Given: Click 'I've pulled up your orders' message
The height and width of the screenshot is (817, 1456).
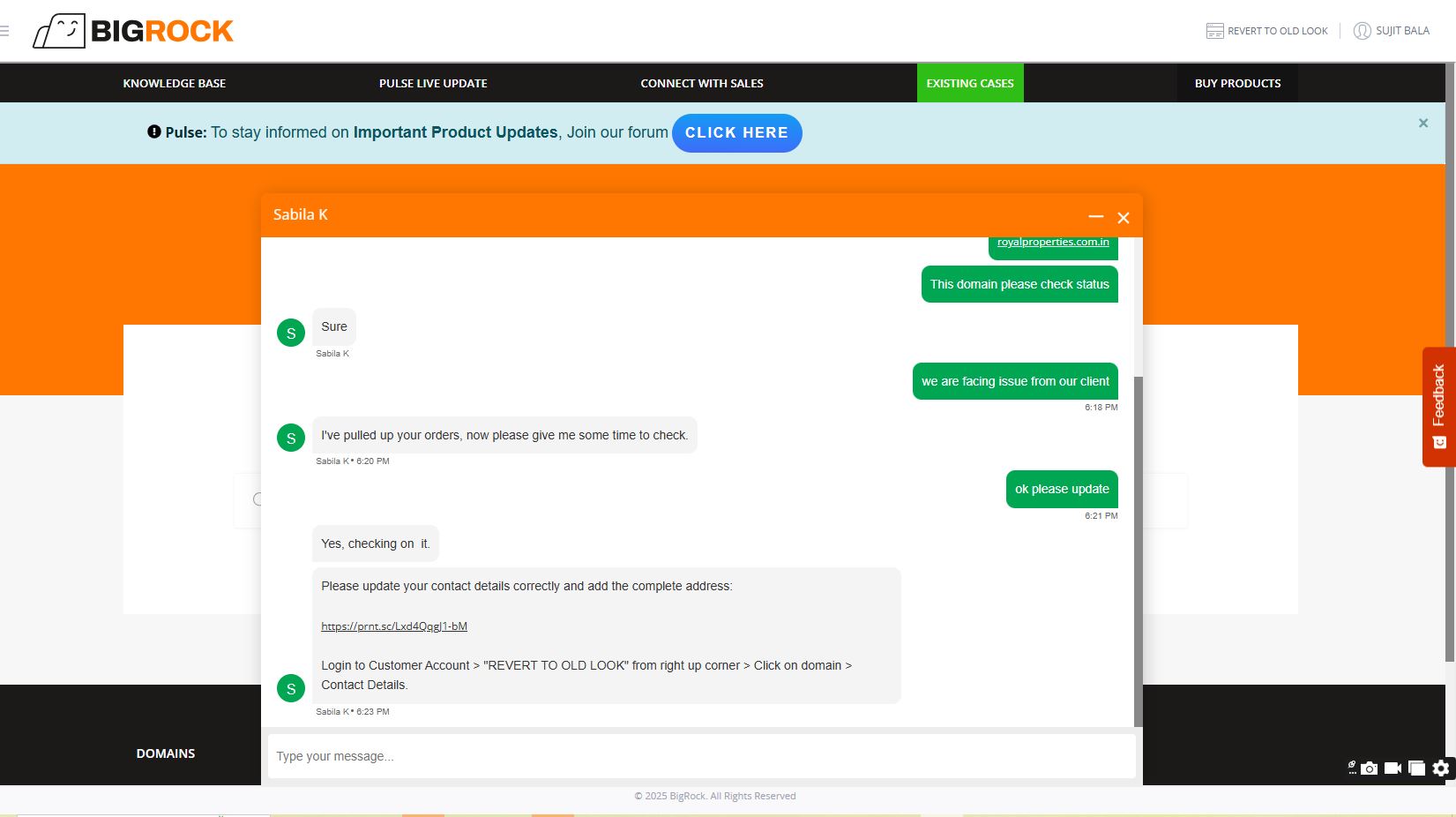Looking at the screenshot, I should tap(504, 435).
